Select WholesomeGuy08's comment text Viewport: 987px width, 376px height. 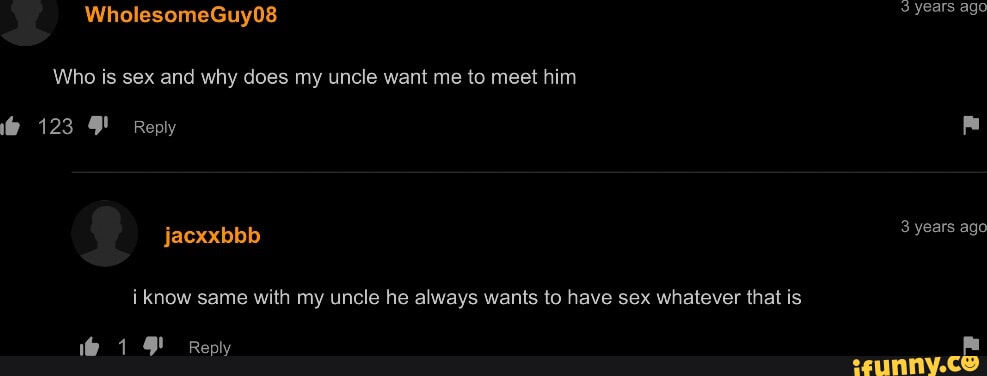click(315, 77)
